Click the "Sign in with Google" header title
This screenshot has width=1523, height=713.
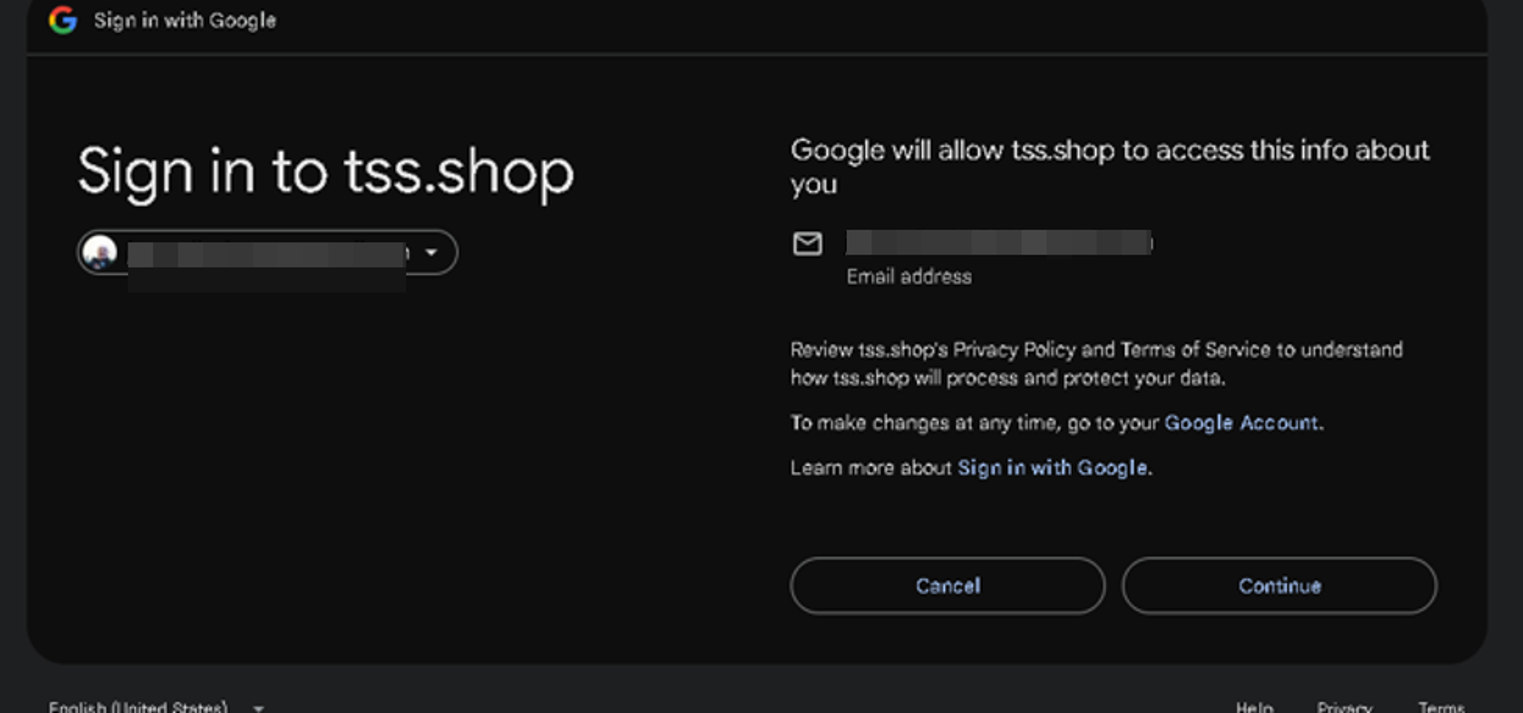(185, 20)
